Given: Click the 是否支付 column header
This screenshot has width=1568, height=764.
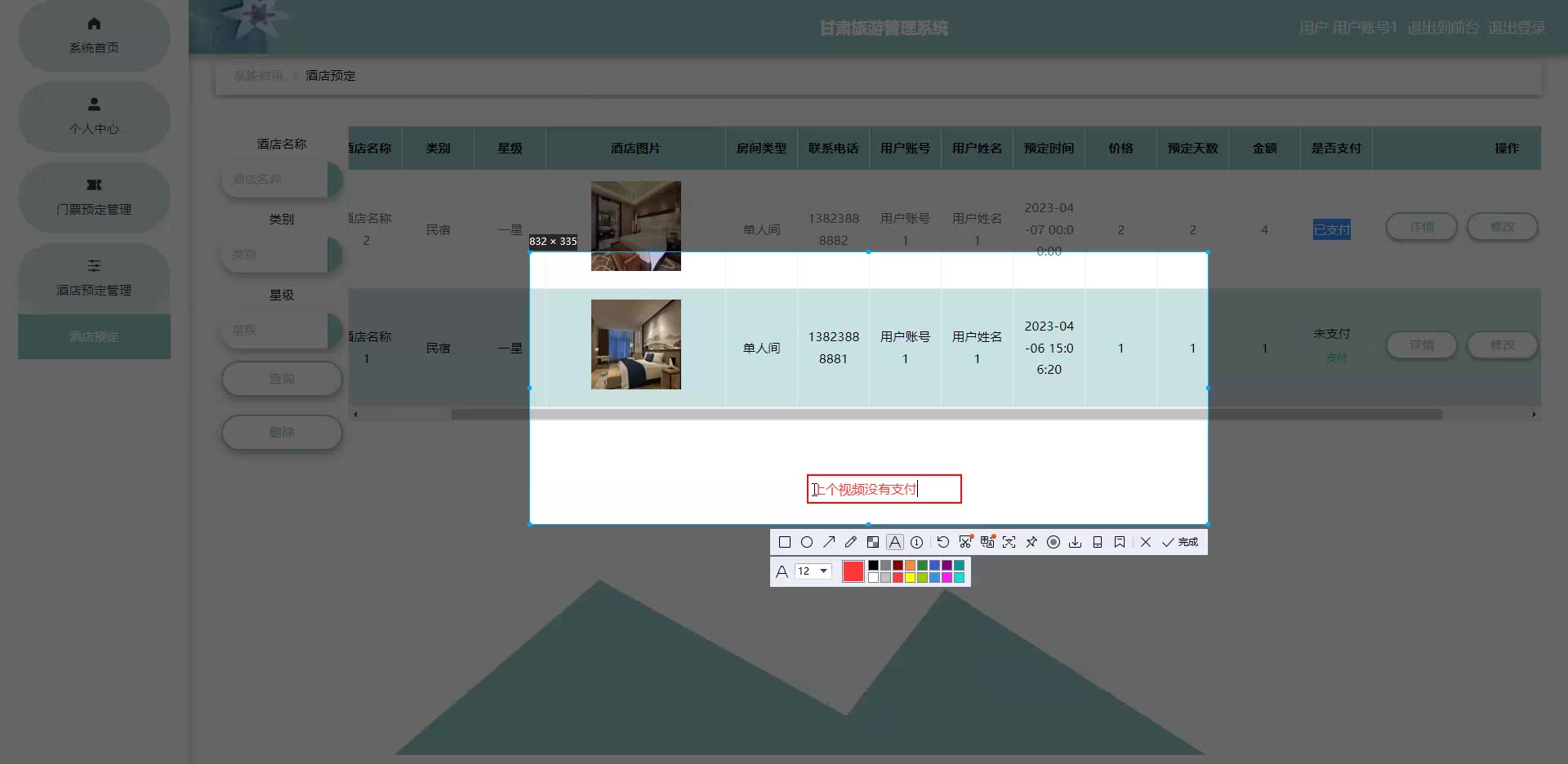Looking at the screenshot, I should tap(1336, 149).
